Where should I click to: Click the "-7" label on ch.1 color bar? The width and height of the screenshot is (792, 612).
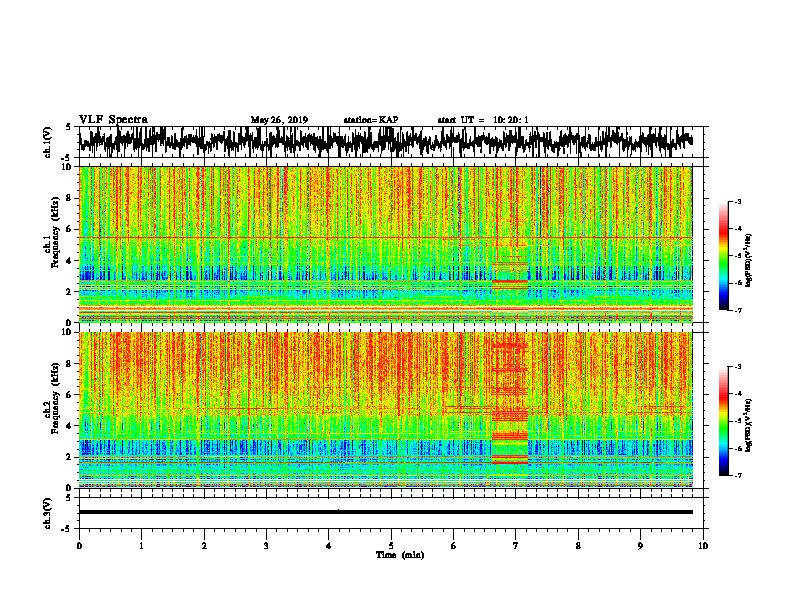(738, 310)
